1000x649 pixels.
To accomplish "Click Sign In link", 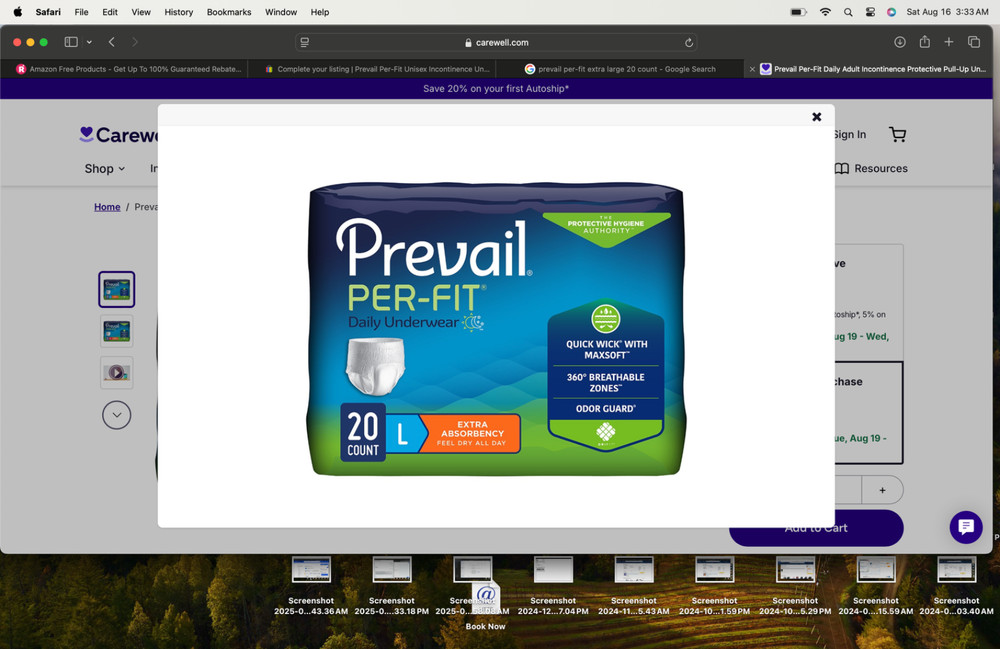I will [x=849, y=135].
